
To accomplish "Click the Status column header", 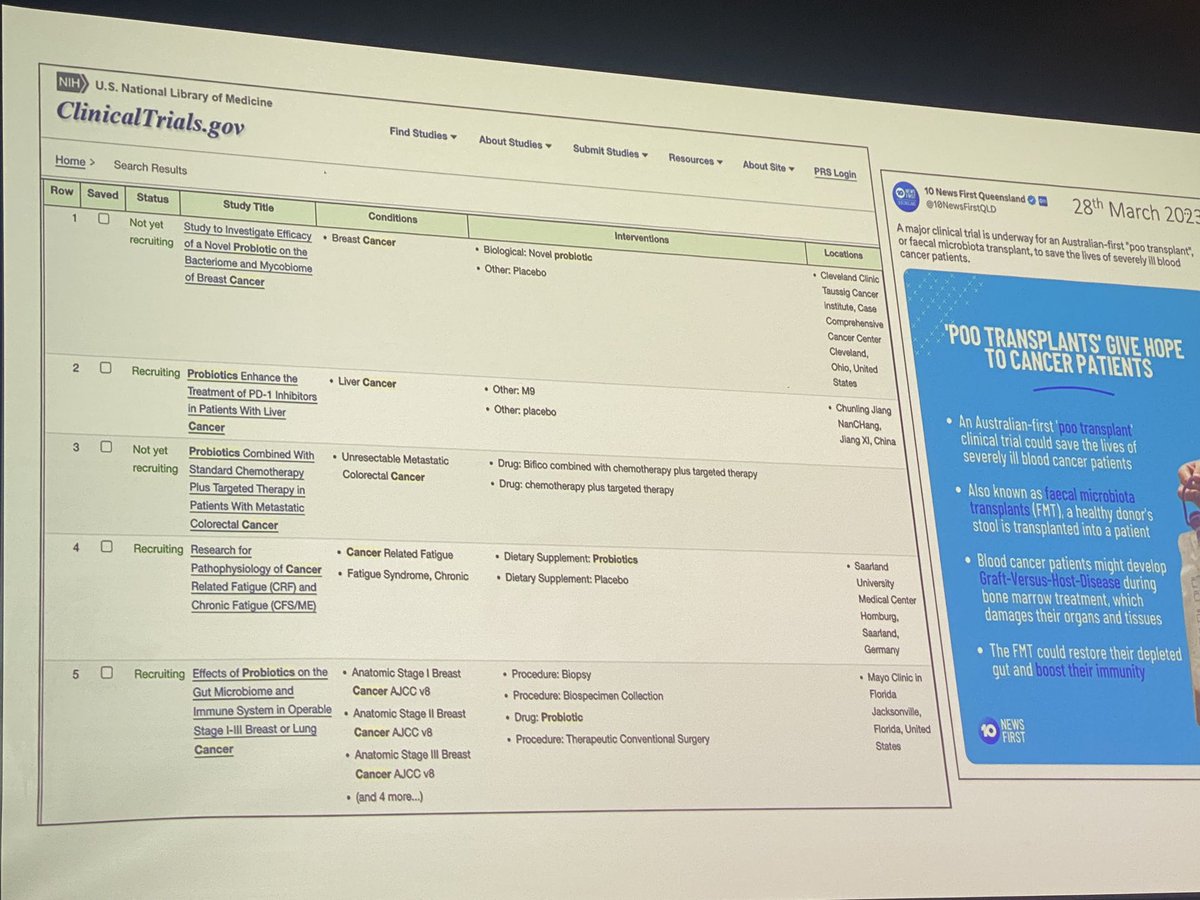I will pos(153,198).
